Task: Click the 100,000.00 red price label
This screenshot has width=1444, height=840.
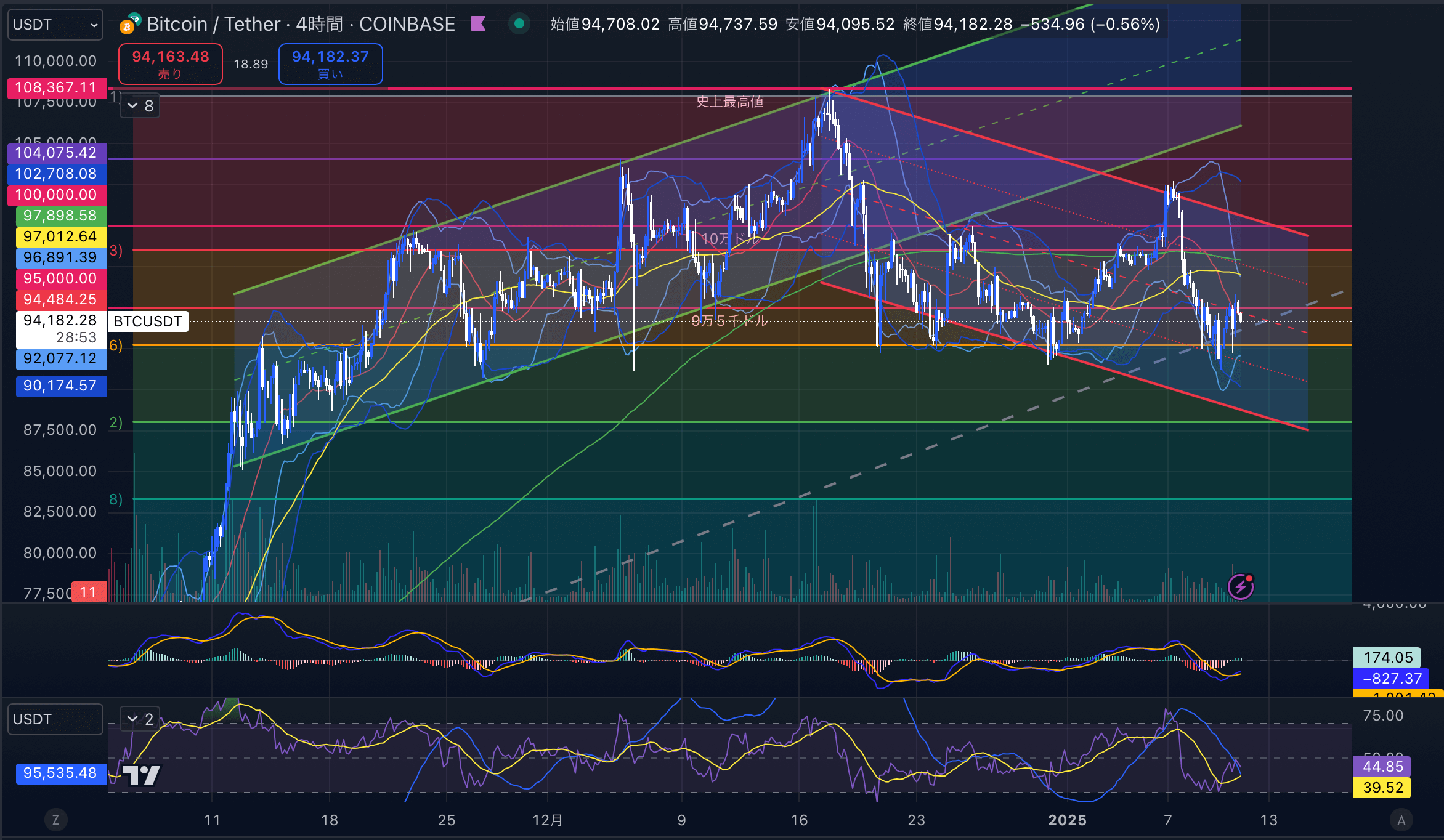Action: tap(57, 195)
